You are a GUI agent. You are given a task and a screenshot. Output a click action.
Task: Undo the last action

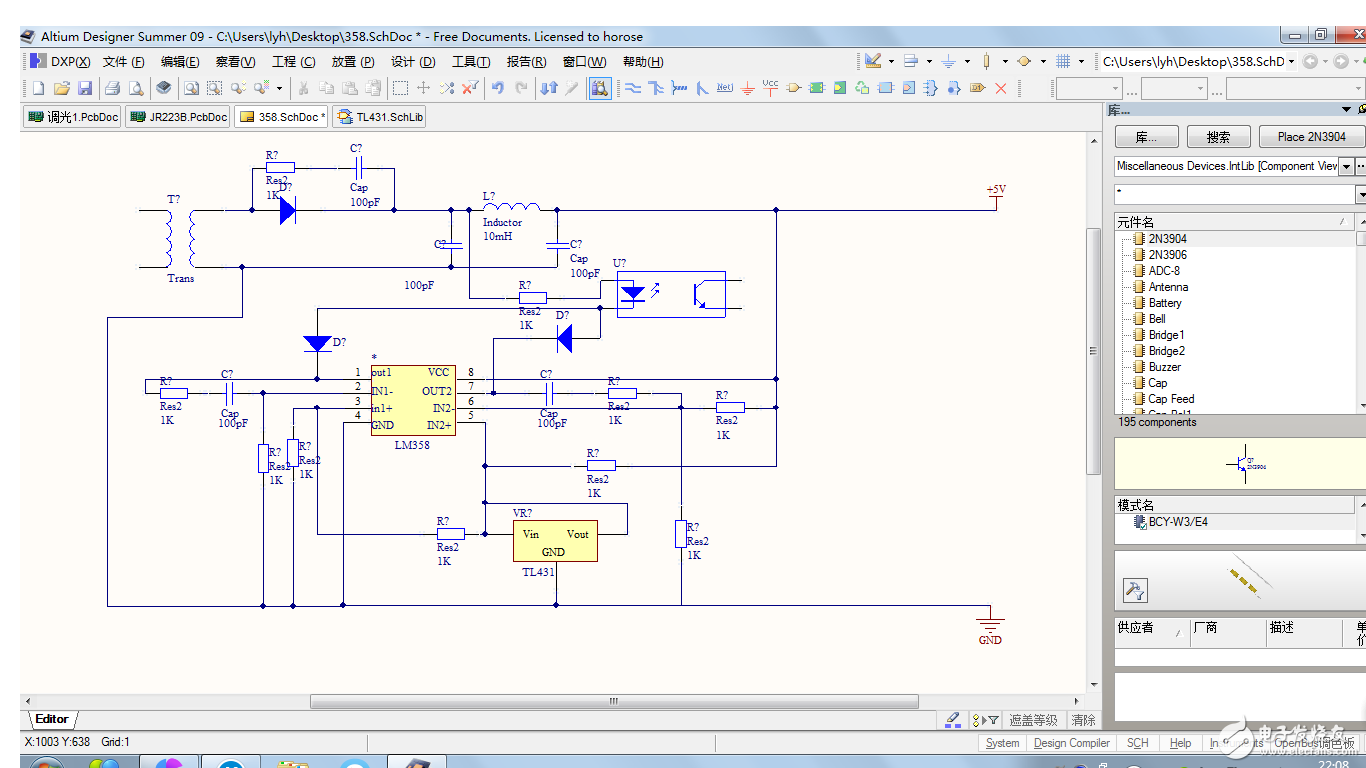[498, 88]
